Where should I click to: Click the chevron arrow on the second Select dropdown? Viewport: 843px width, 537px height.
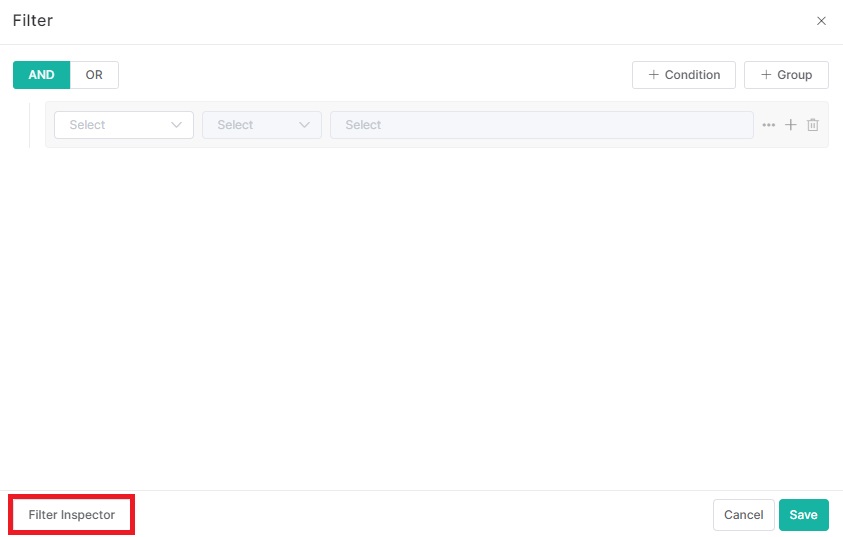click(305, 125)
